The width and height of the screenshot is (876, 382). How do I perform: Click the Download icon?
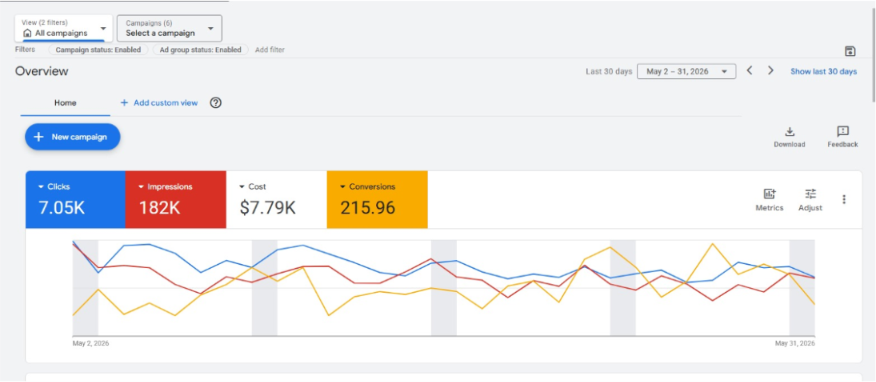pos(789,132)
